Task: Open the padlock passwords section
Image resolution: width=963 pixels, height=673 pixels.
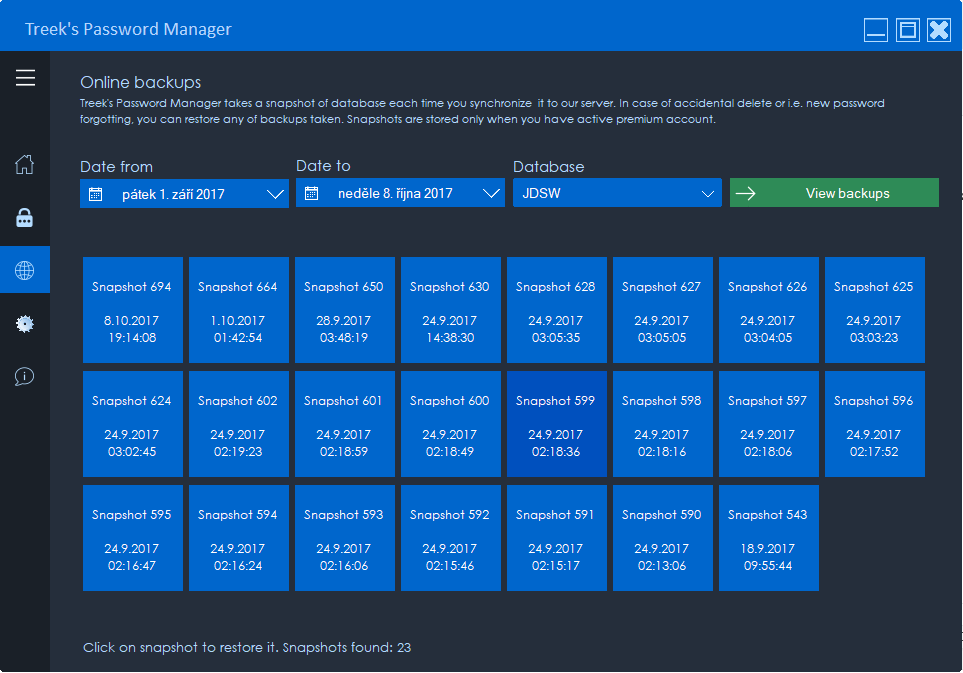Action: point(25,218)
